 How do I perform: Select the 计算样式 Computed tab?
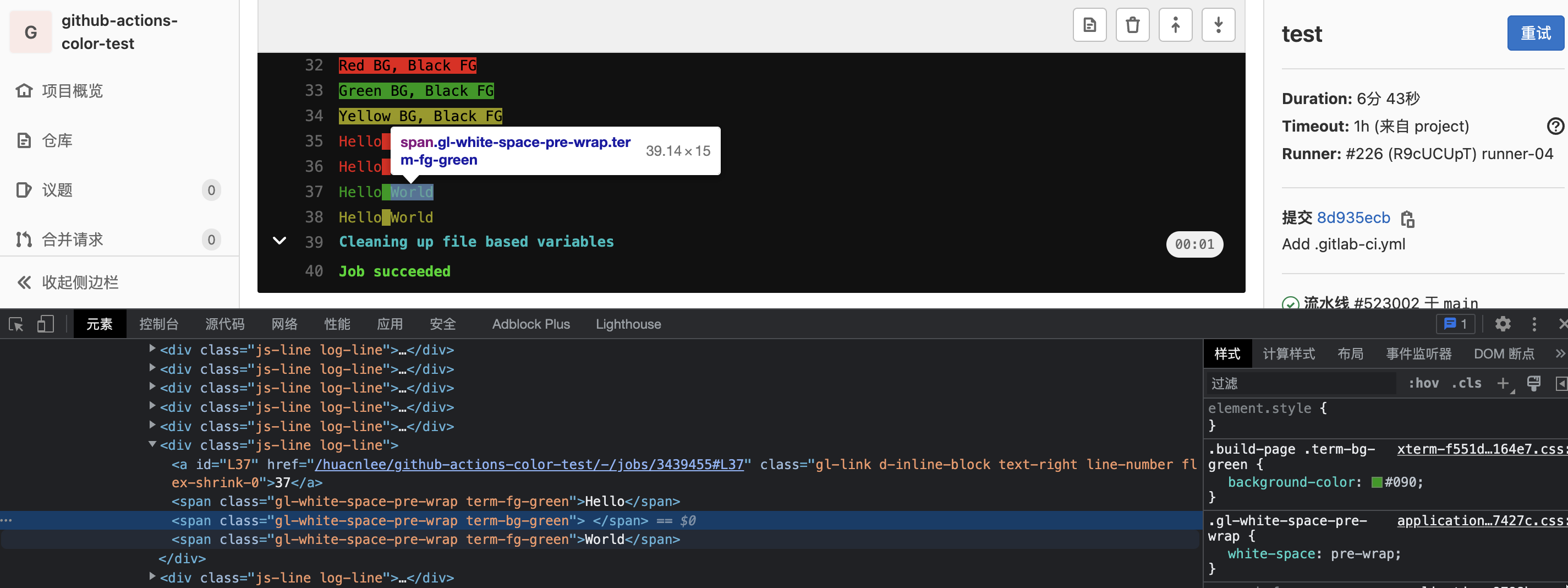pos(1289,353)
